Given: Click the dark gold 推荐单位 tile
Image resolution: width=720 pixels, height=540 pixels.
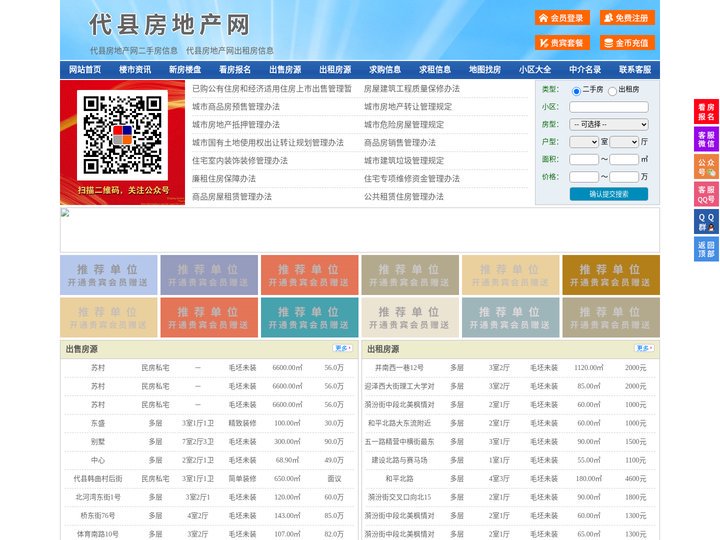Looking at the screenshot, I should coord(611,275).
